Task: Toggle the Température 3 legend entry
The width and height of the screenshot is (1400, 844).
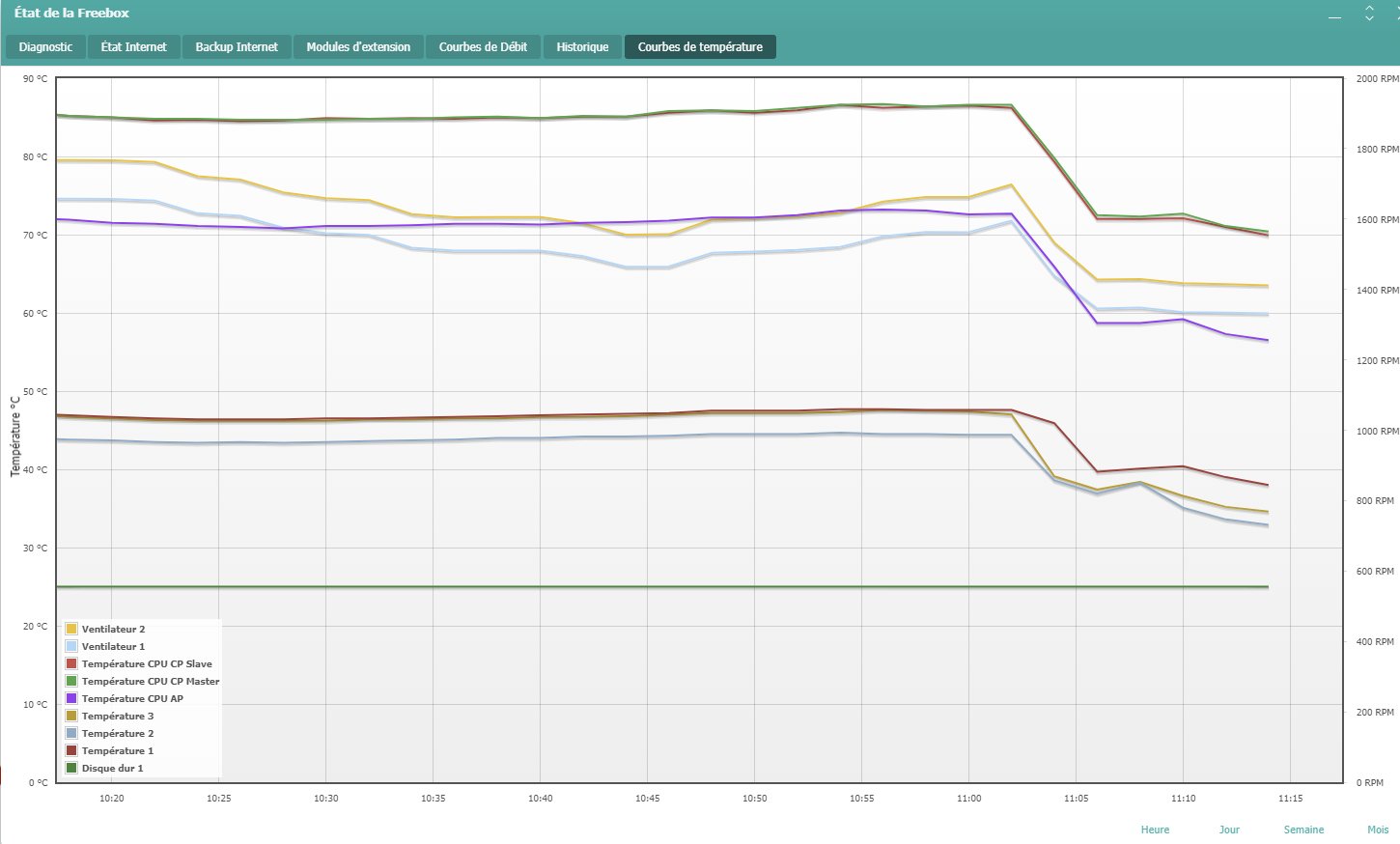Action: pos(117,717)
